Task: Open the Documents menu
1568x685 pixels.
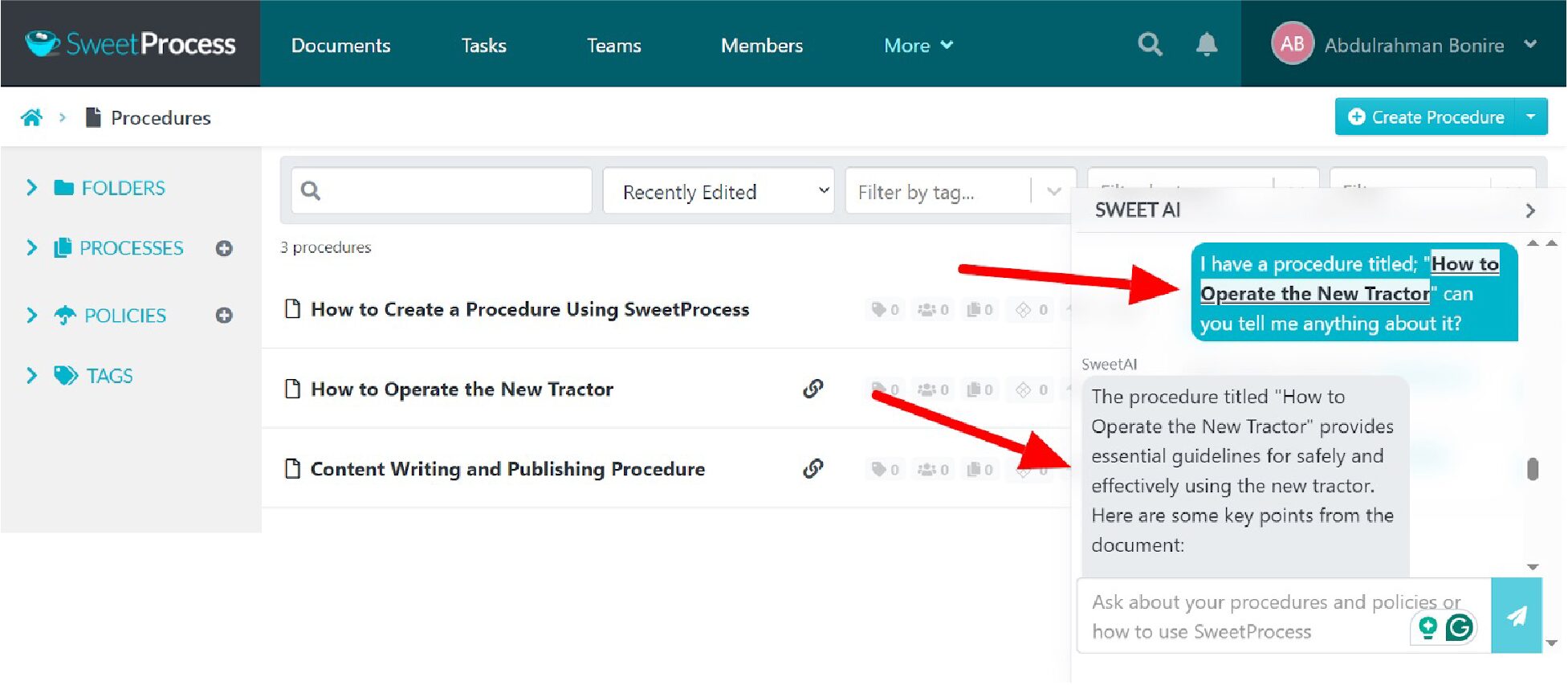Action: point(340,45)
